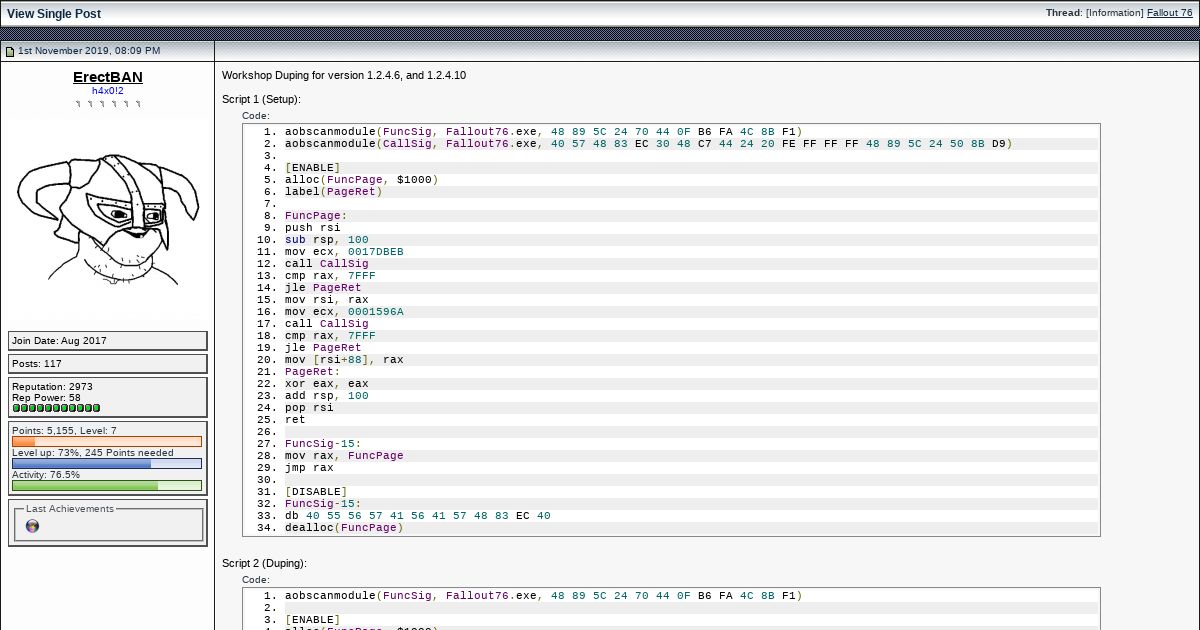Click ErectBAN's Viking helmet avatar
The width and height of the screenshot is (1200, 630).
[x=108, y=216]
